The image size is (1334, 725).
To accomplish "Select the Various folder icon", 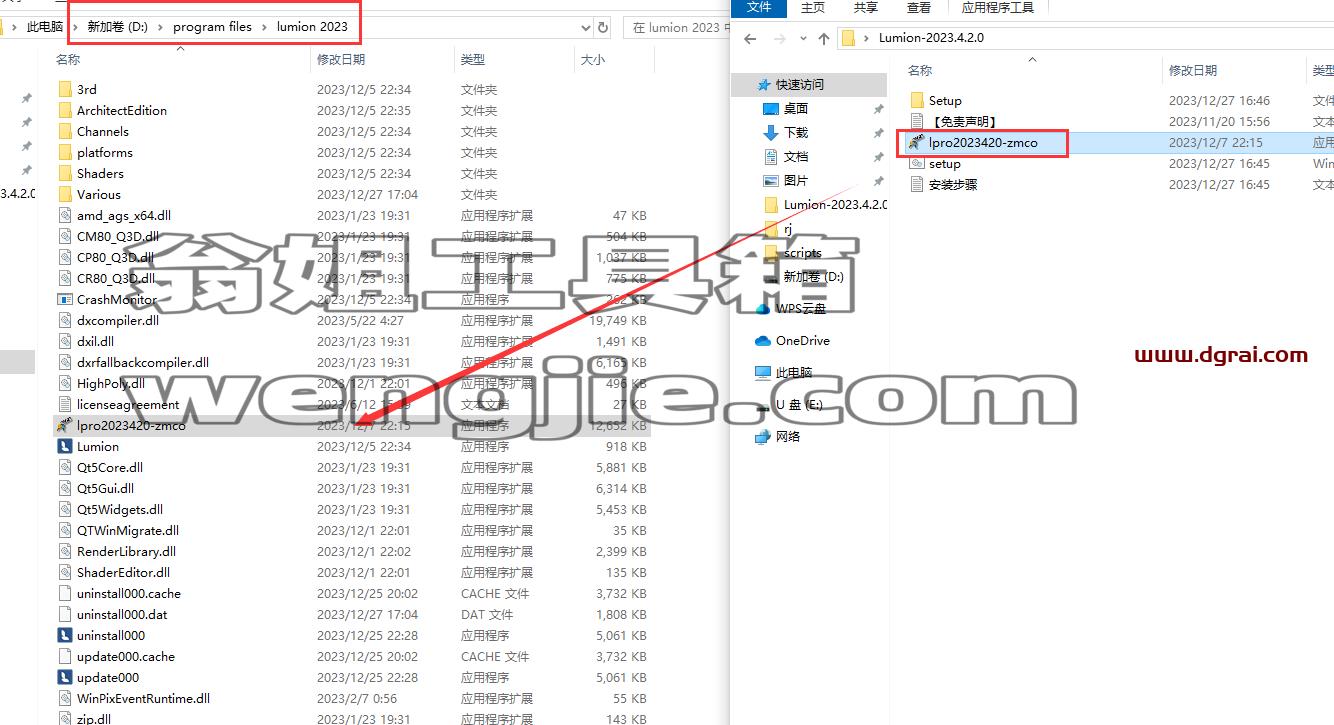I will [65, 194].
